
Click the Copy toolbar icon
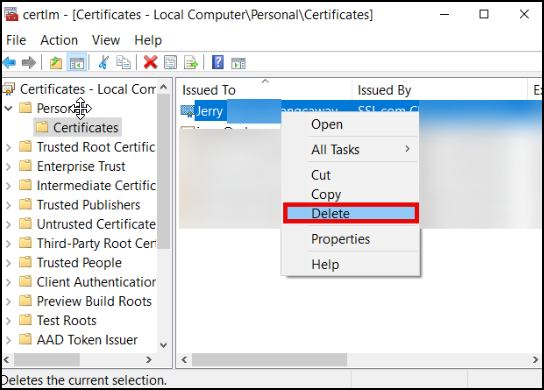click(x=123, y=63)
